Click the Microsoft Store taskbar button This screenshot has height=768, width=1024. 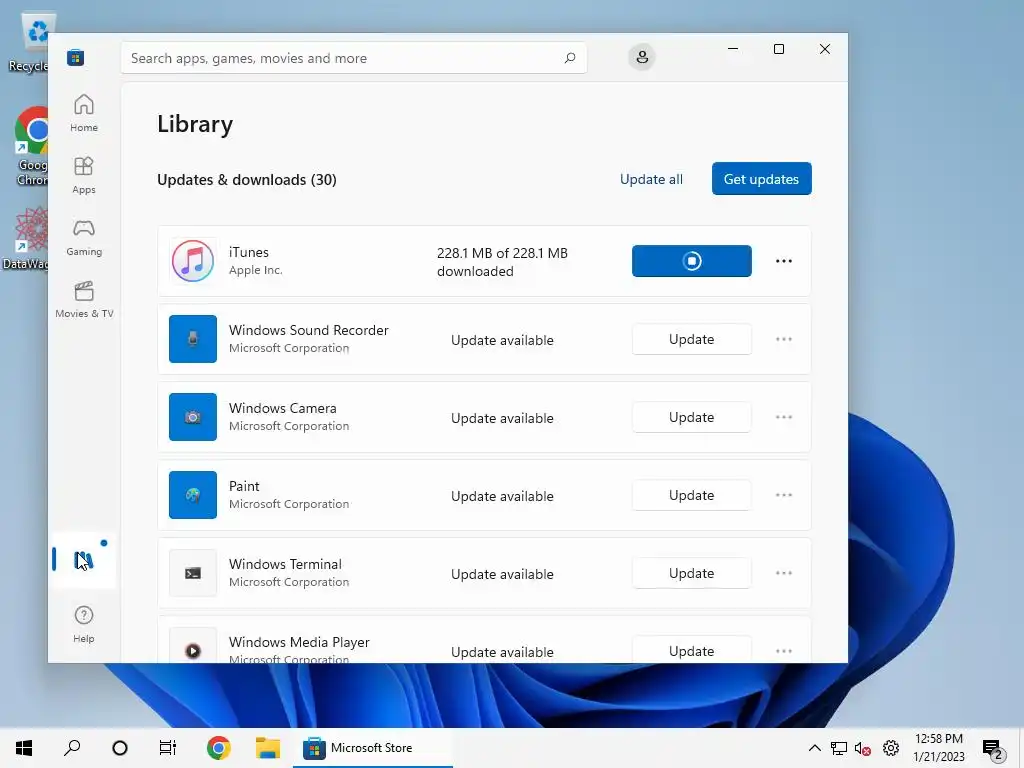[372, 748]
